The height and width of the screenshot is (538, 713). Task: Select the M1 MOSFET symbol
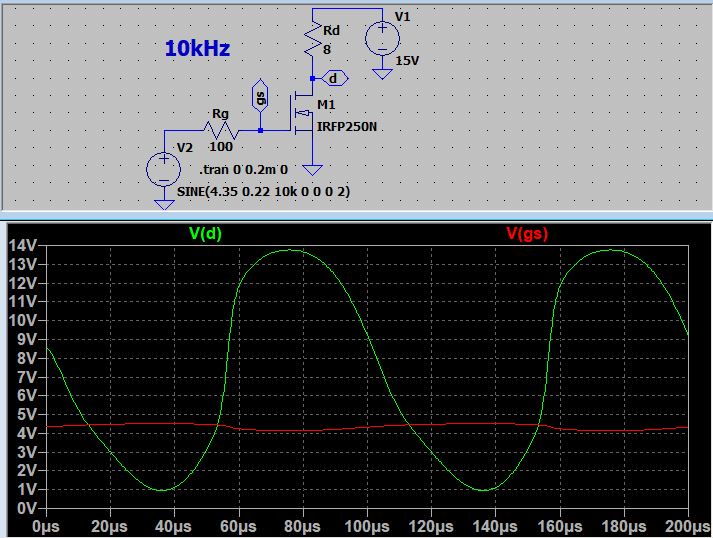click(x=301, y=114)
